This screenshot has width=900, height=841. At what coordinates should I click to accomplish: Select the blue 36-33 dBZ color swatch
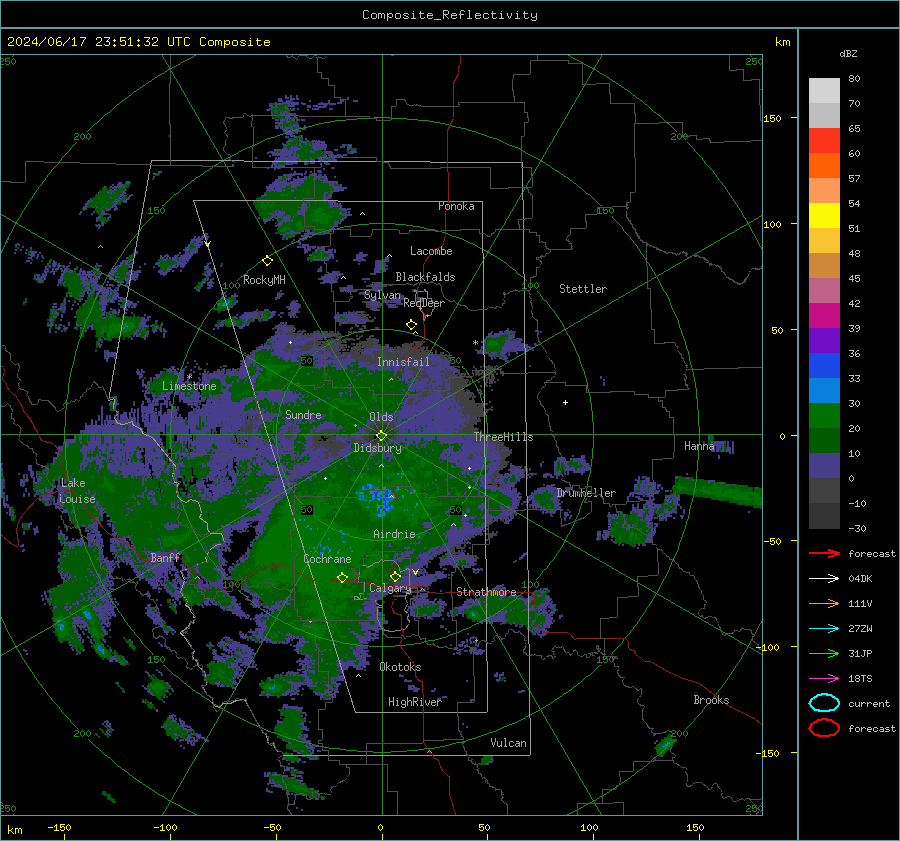(x=824, y=365)
